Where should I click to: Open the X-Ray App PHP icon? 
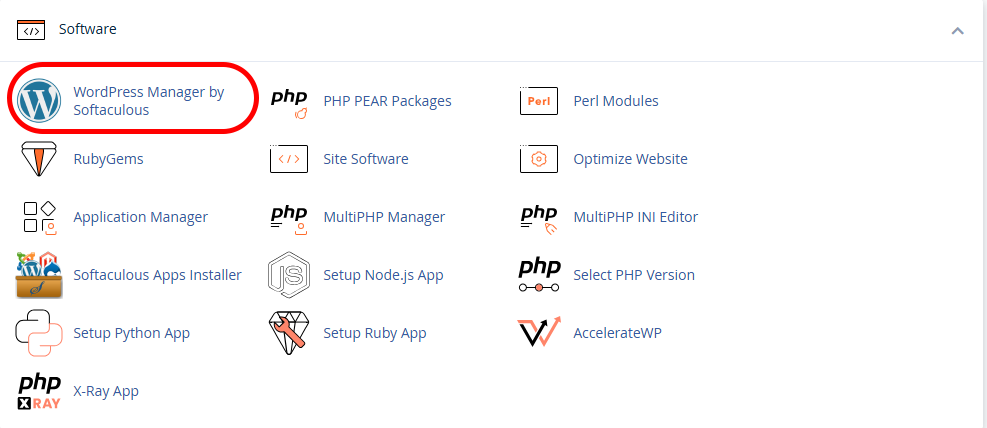38,391
